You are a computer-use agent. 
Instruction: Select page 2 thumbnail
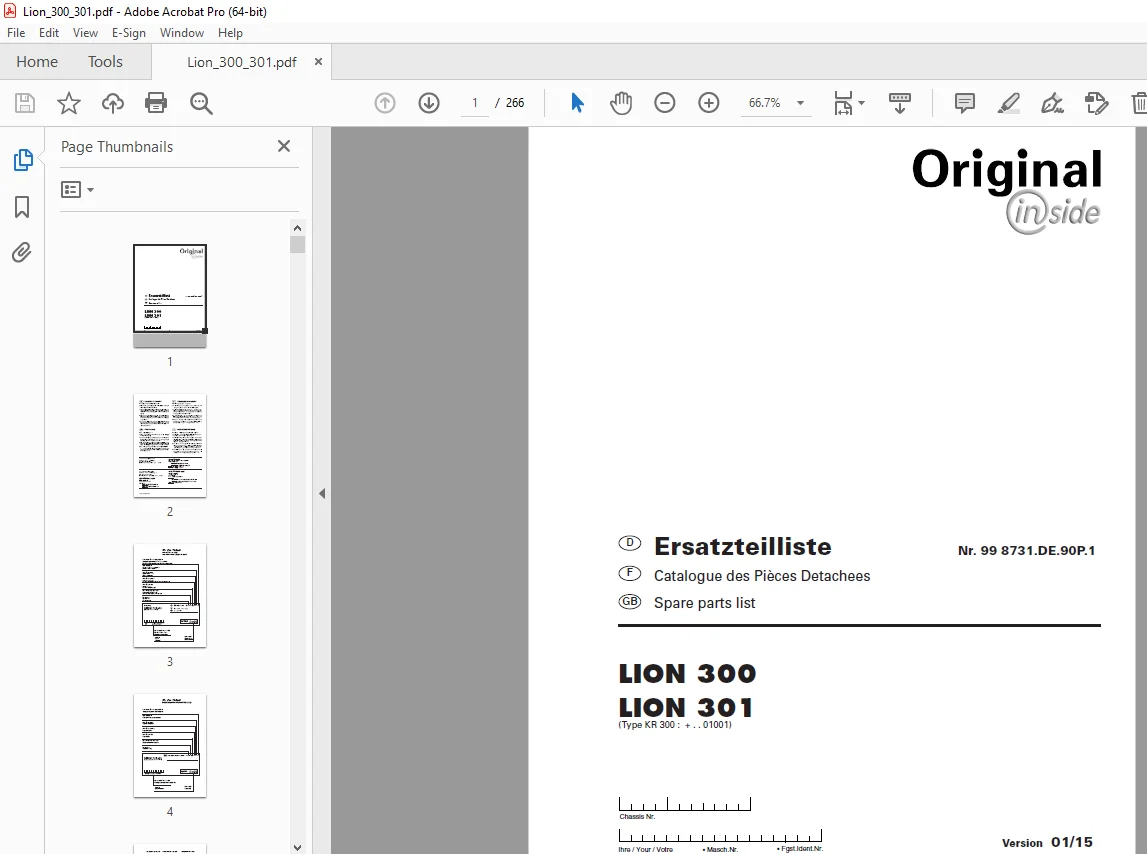click(170, 446)
